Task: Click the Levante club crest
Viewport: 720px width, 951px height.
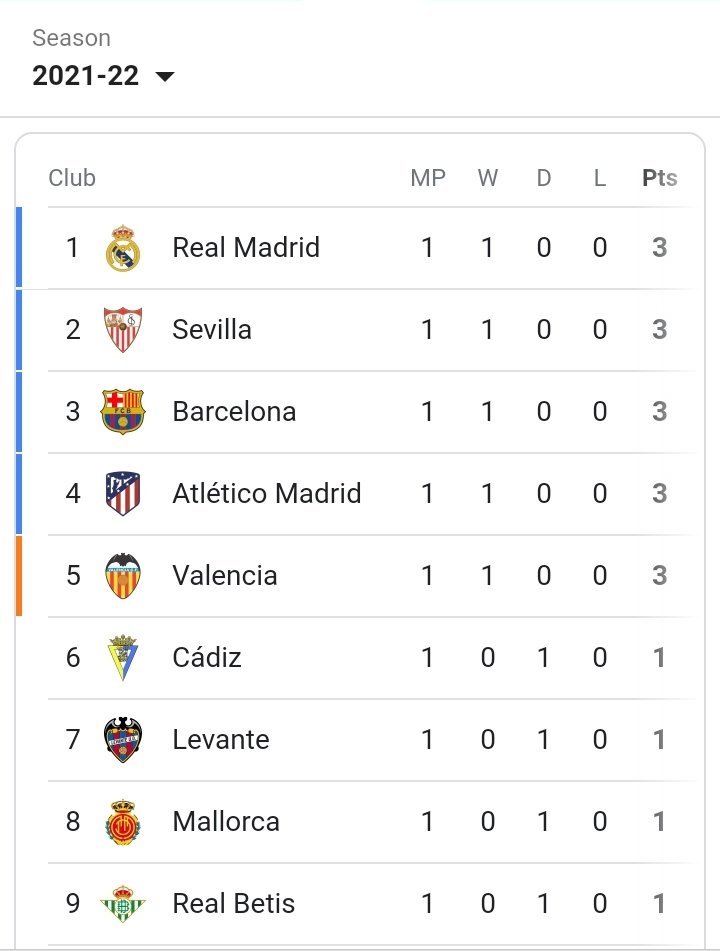Action: (123, 740)
